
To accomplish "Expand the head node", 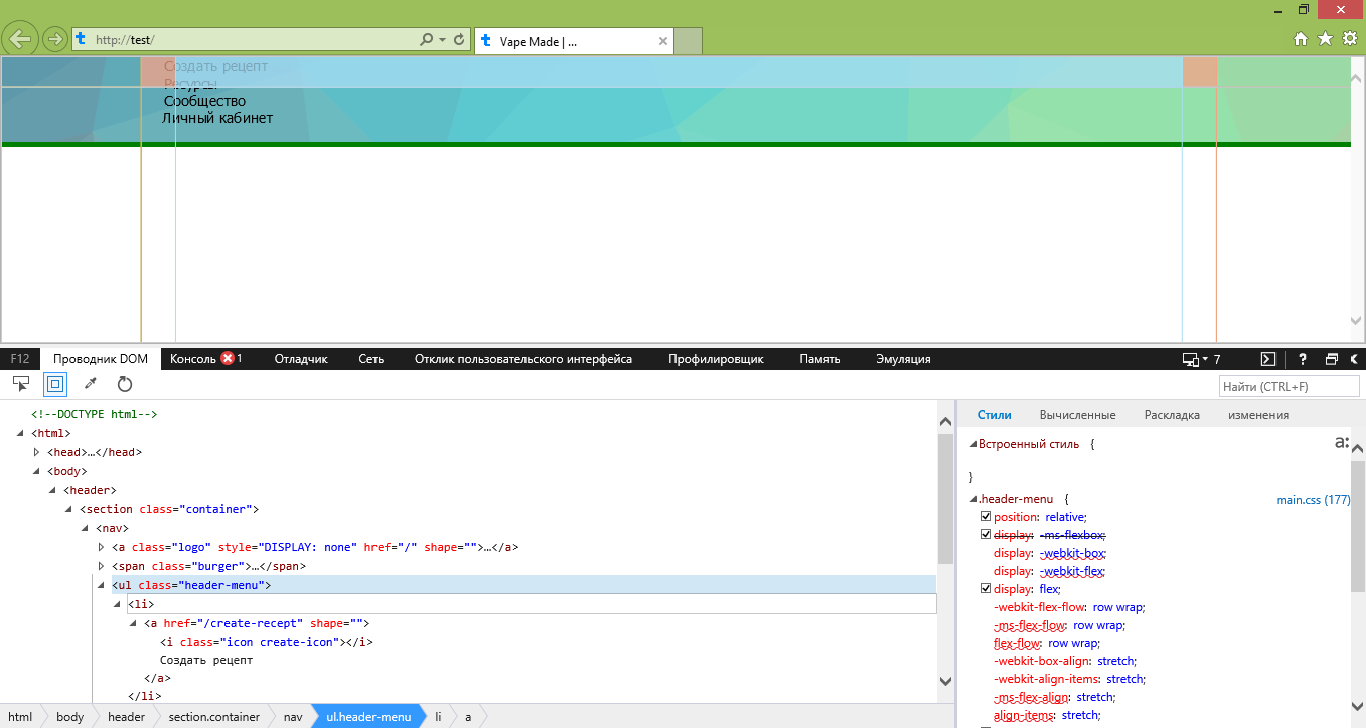I will point(37,452).
